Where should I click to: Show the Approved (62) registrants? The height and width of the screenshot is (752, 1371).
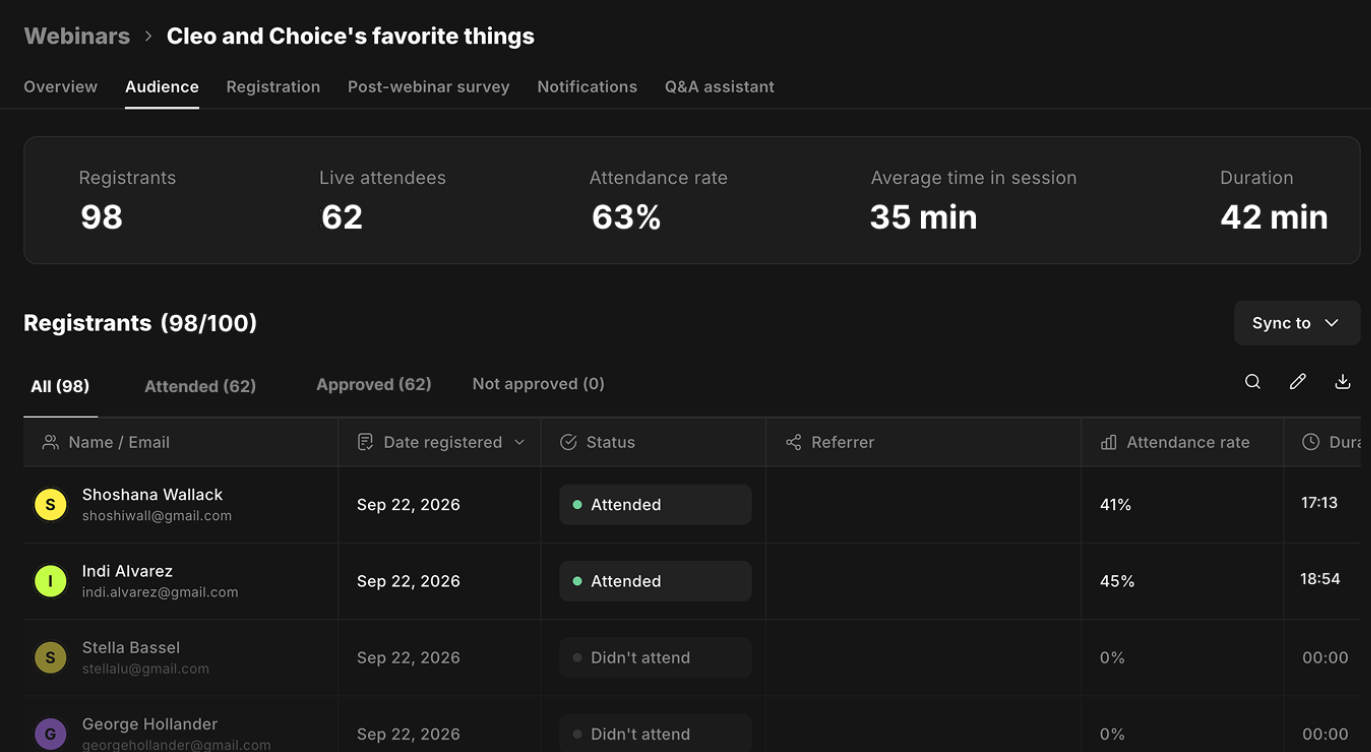[x=374, y=384]
